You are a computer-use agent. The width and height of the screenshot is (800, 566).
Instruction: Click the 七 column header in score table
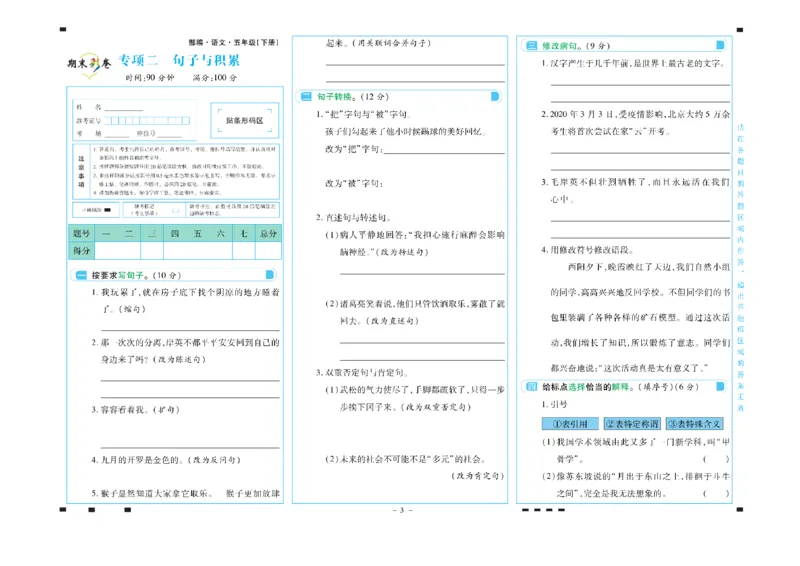click(244, 233)
